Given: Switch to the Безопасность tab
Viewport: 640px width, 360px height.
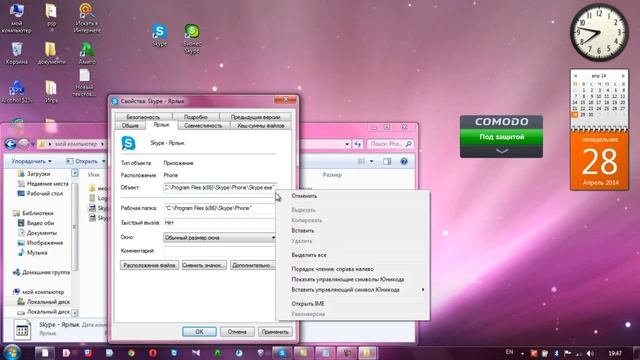Looking at the screenshot, I should [x=143, y=117].
